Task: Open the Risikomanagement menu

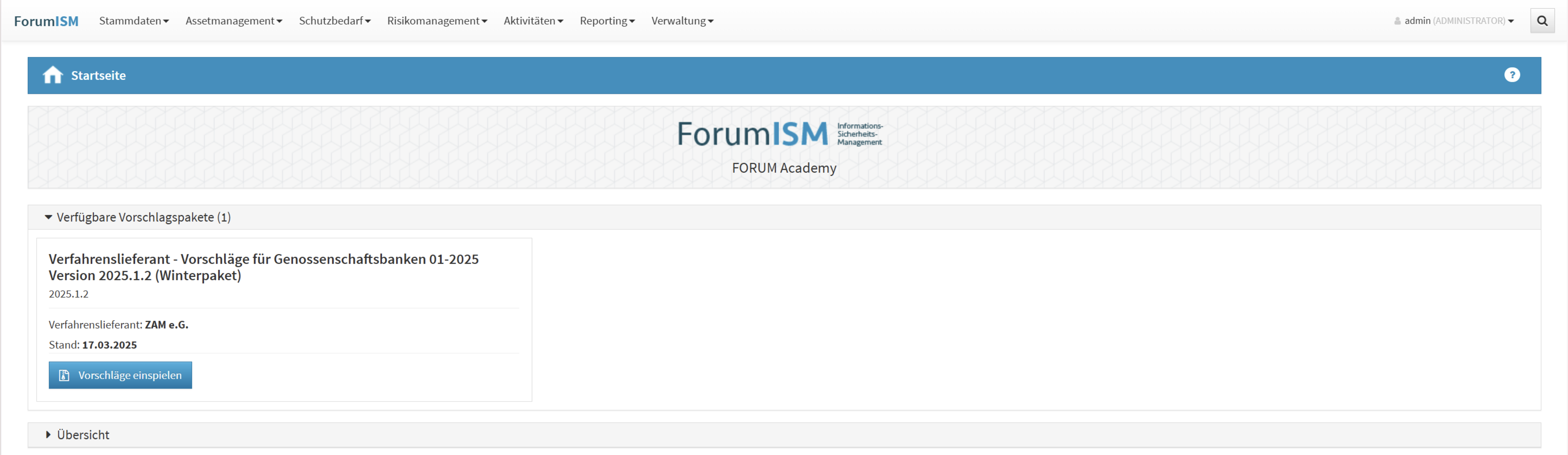Action: [x=437, y=21]
